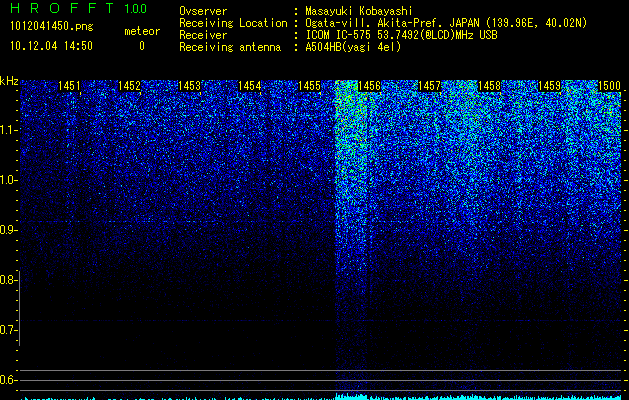Viewport: 629px width, 400px height.
Task: Click the meteor count value 0
Action: (142, 46)
